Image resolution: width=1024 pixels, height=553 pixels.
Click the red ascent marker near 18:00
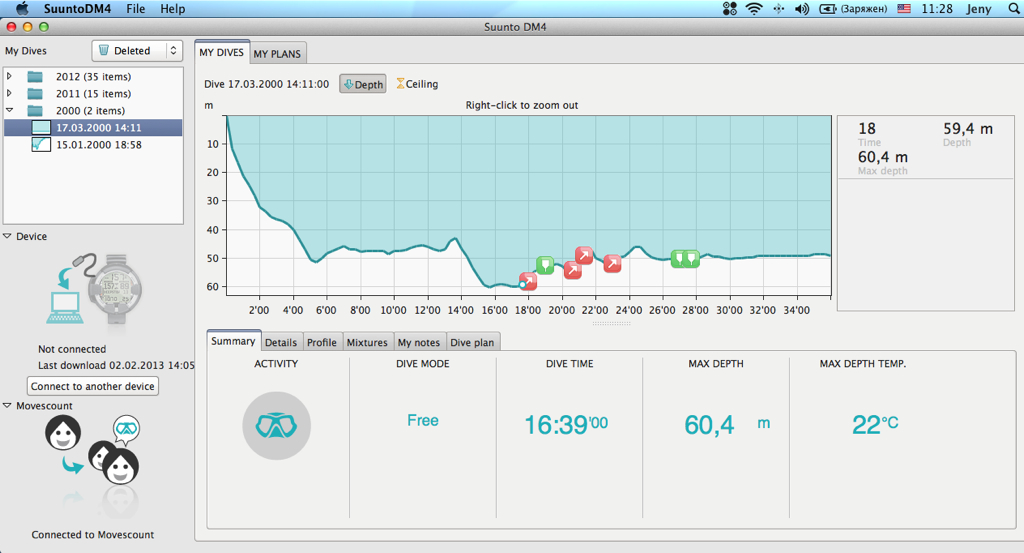(x=528, y=281)
